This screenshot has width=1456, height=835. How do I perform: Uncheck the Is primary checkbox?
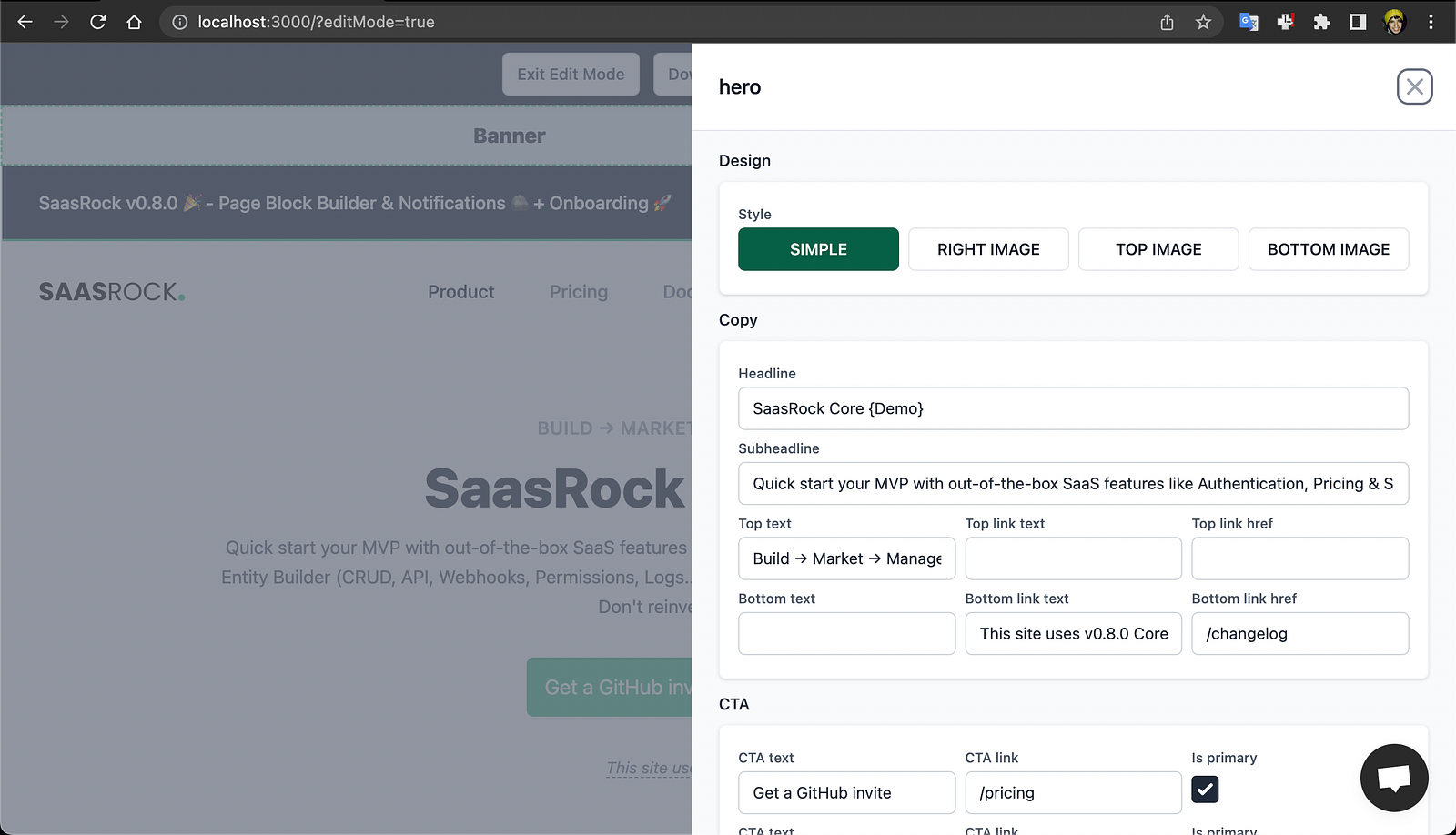[1205, 790]
